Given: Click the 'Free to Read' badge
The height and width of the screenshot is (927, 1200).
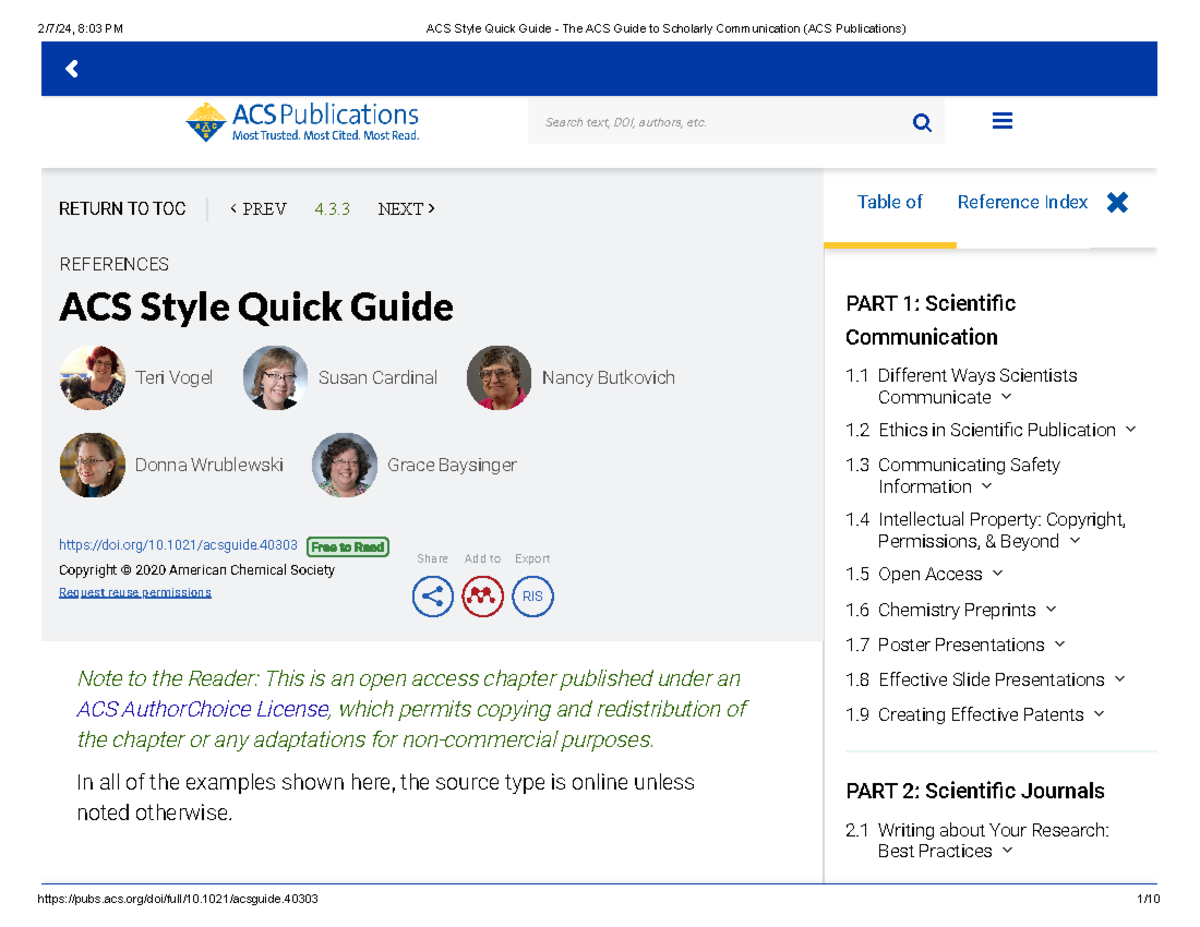Looking at the screenshot, I should (348, 547).
